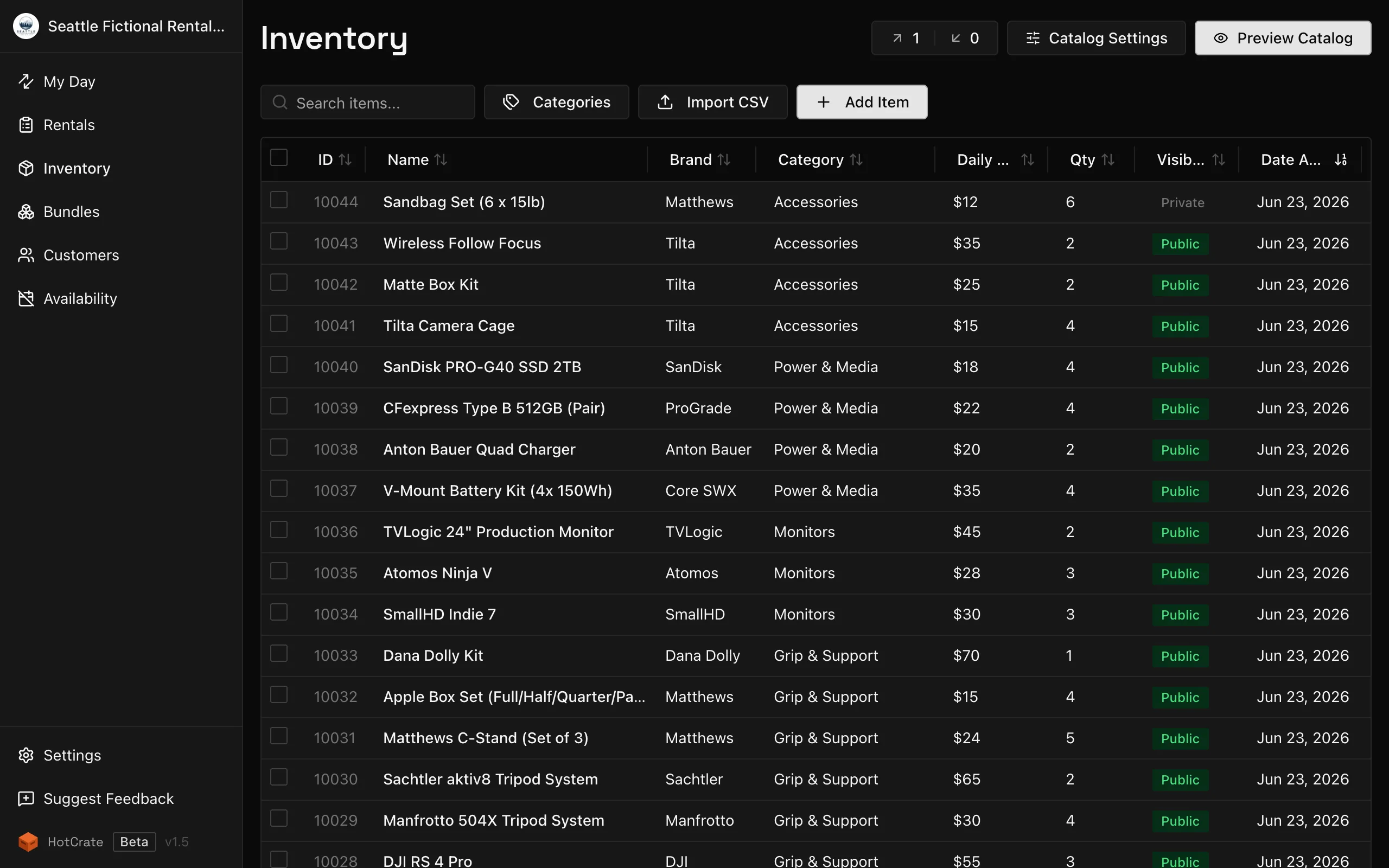
Task: Click the eye icon in Preview Catalog
Action: [1221, 38]
